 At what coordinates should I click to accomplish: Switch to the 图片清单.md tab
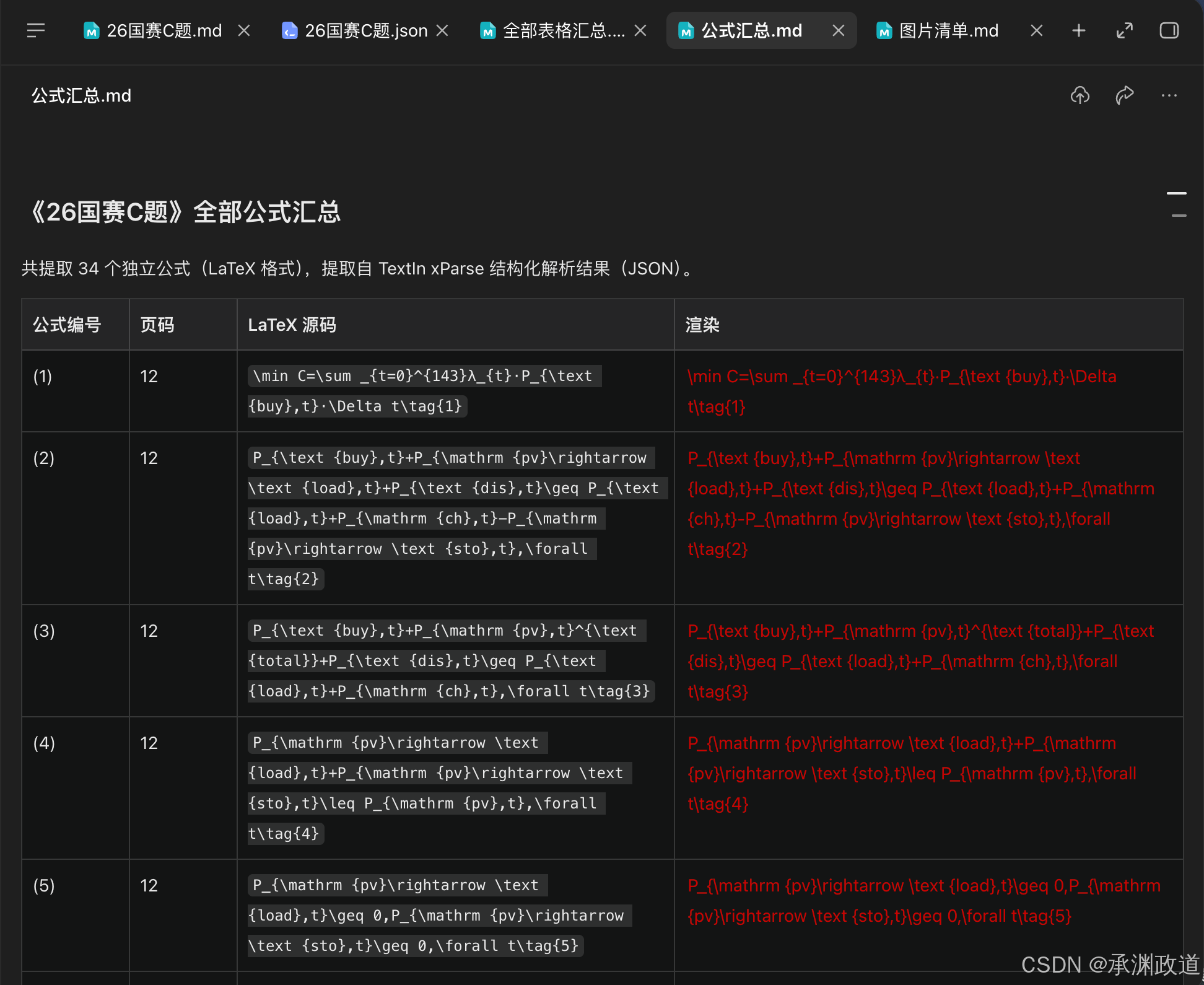[938, 30]
